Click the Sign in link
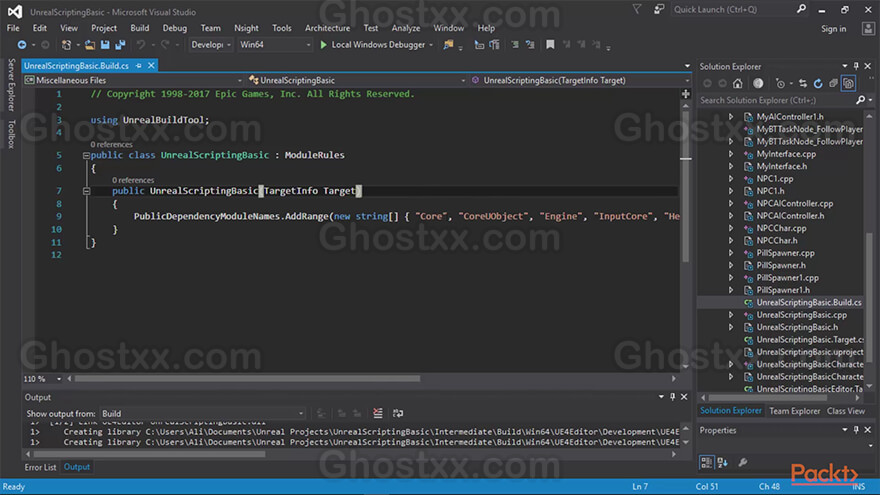 pos(833,29)
